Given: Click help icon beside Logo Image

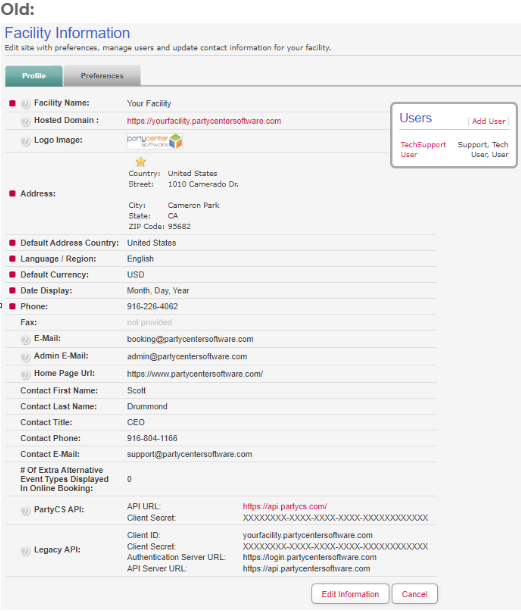Looking at the screenshot, I should coord(25,141).
